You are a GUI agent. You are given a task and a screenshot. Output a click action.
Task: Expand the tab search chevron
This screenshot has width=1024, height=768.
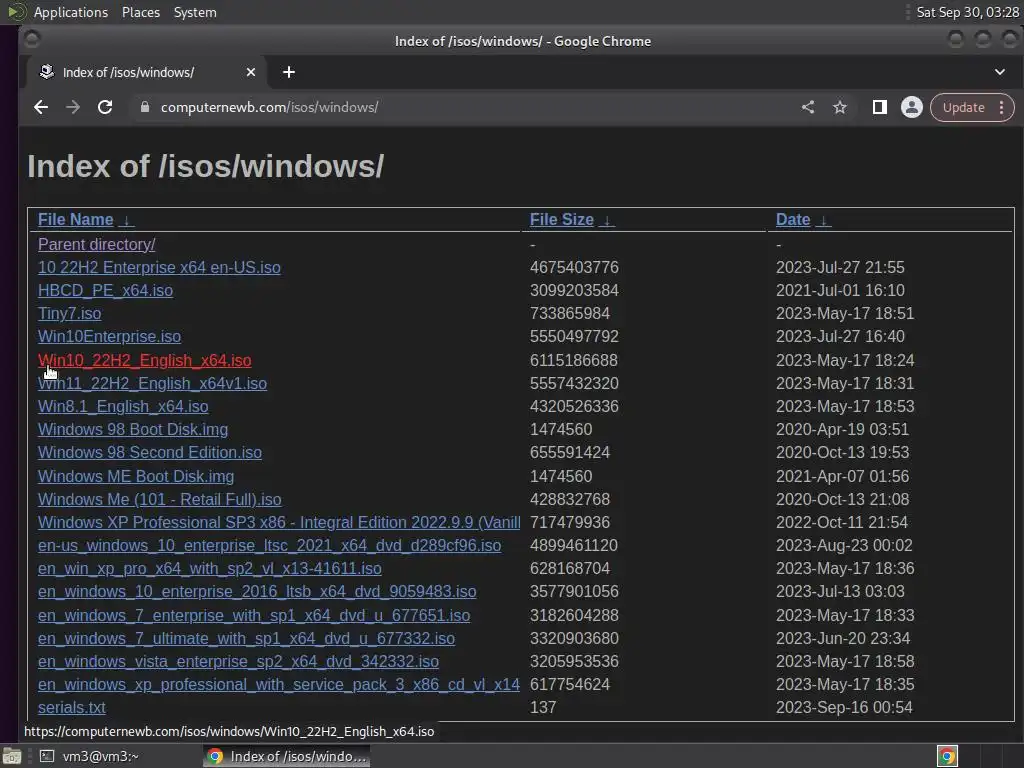(x=1000, y=72)
